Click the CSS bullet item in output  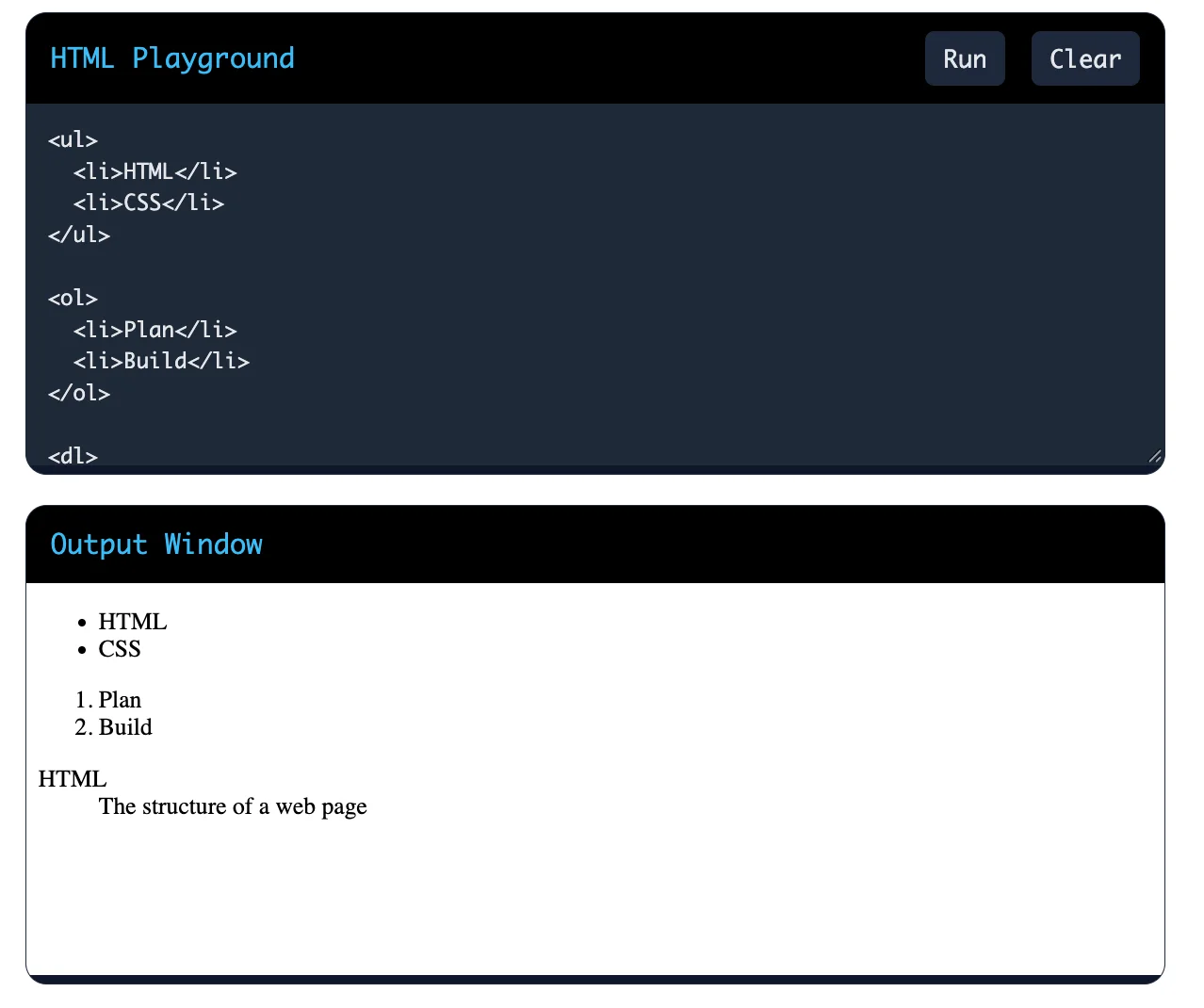click(x=120, y=649)
